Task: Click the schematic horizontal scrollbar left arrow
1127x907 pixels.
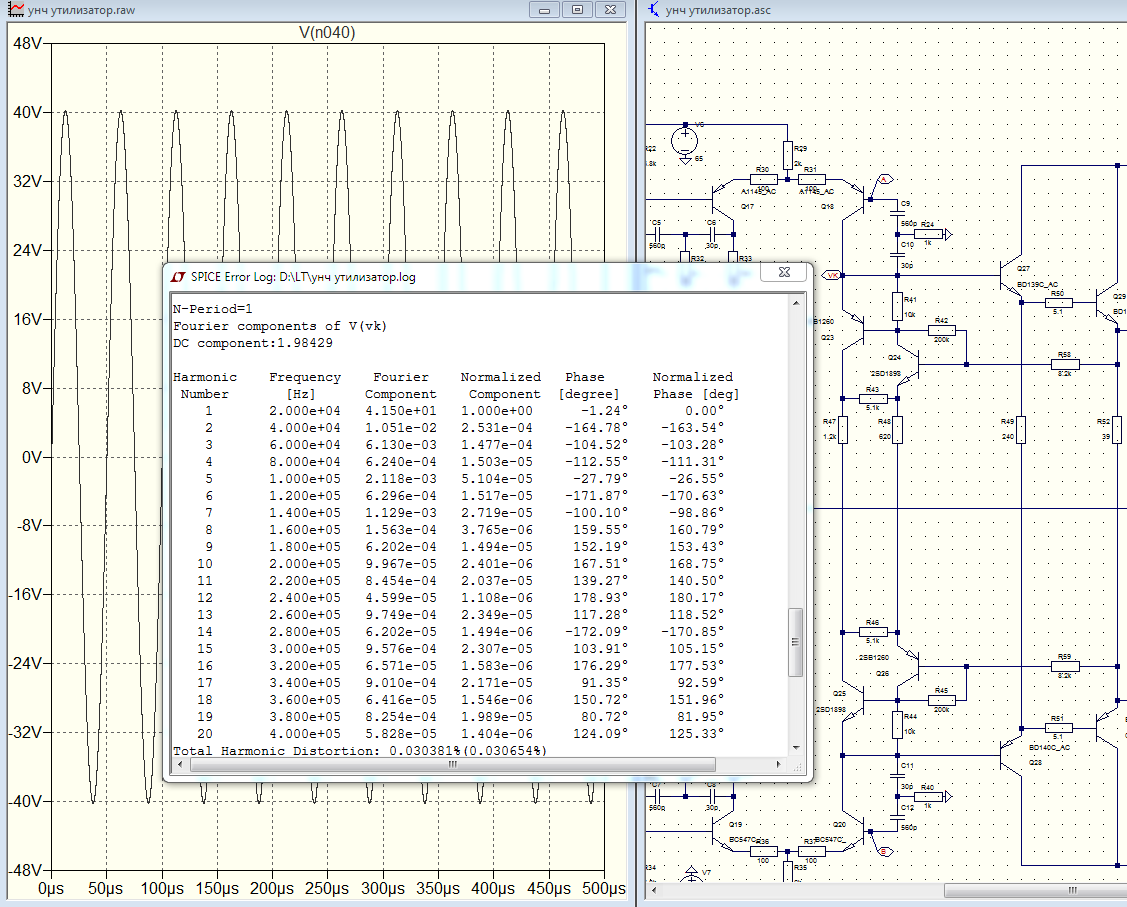Action: pos(654,890)
